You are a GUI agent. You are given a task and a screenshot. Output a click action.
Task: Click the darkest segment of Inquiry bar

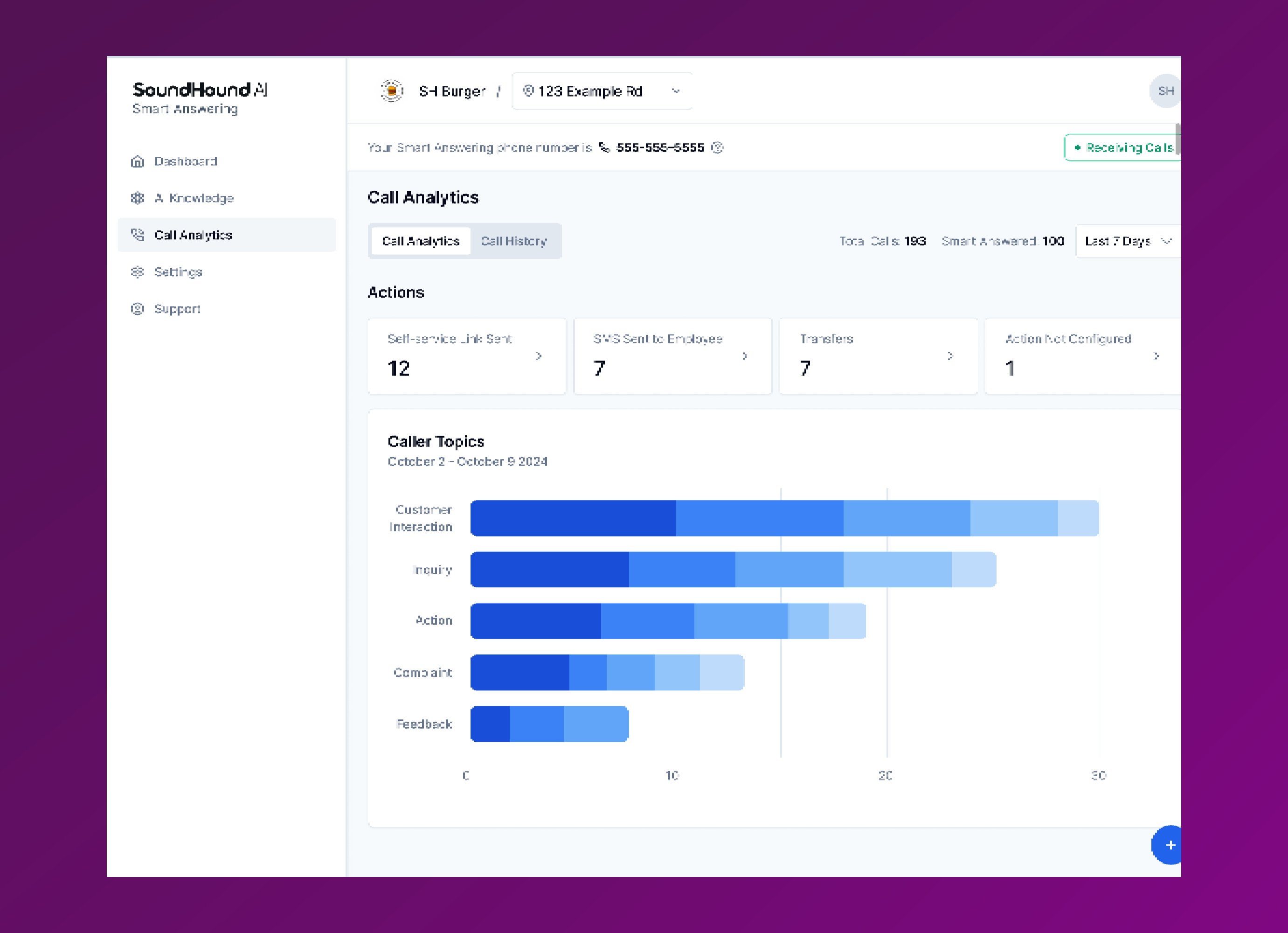tap(549, 569)
